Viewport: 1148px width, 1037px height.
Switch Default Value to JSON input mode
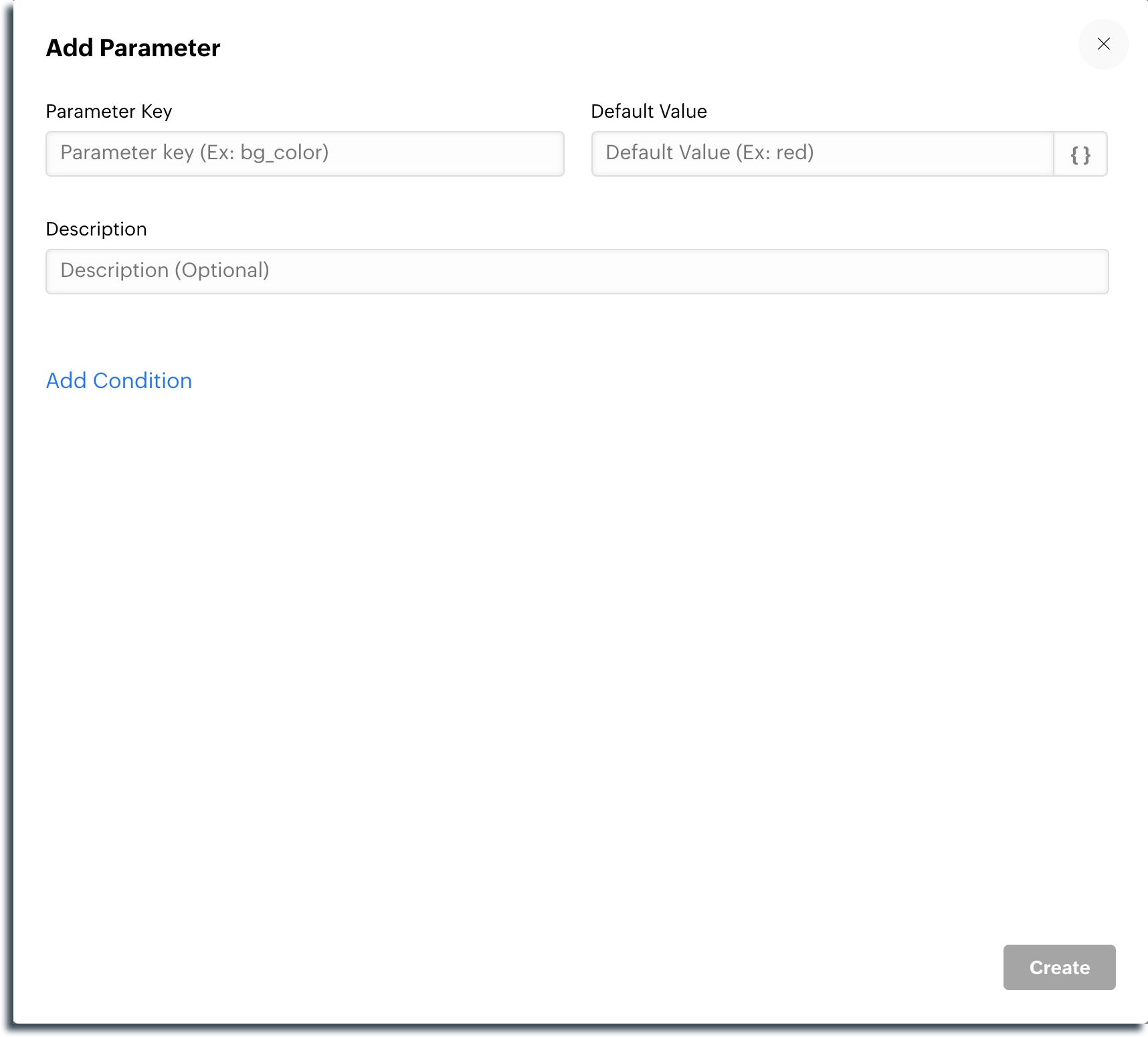[1080, 155]
